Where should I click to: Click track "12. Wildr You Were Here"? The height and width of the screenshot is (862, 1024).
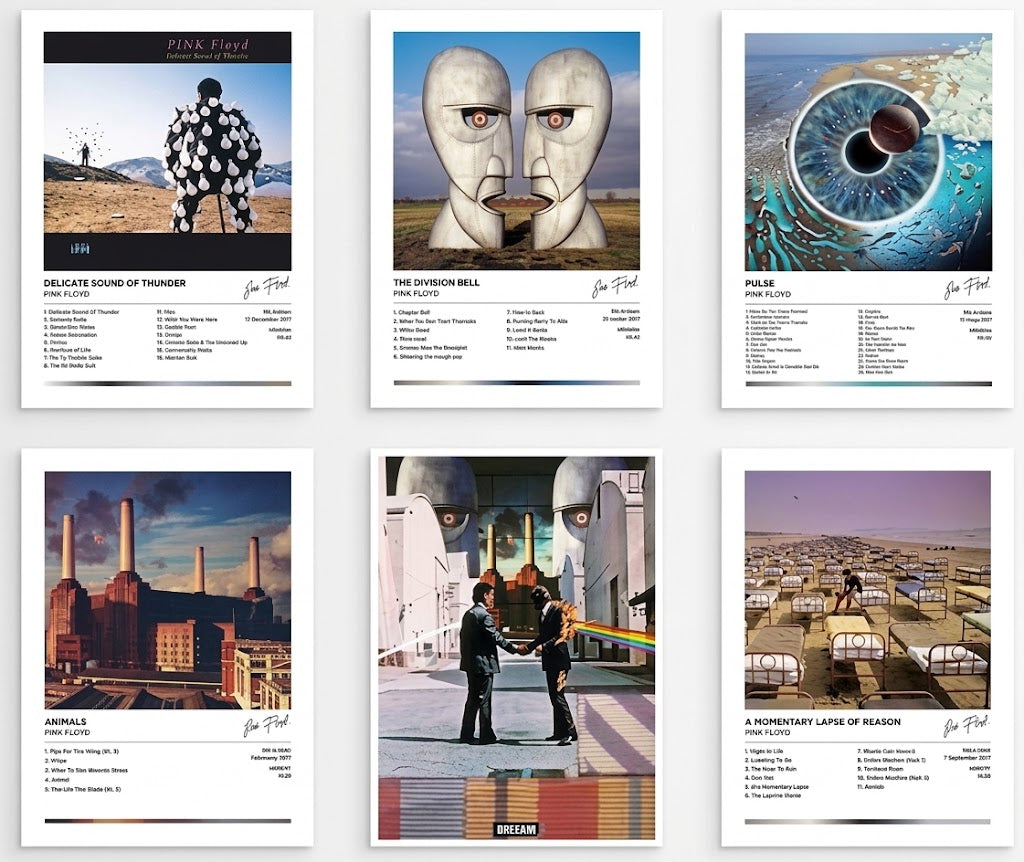point(187,319)
